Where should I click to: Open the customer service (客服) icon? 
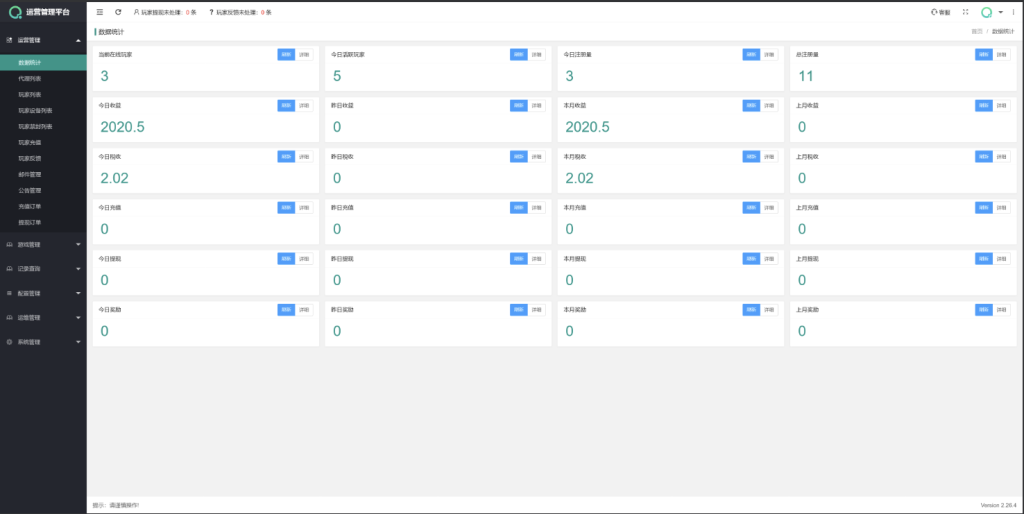pyautogui.click(x=940, y=12)
